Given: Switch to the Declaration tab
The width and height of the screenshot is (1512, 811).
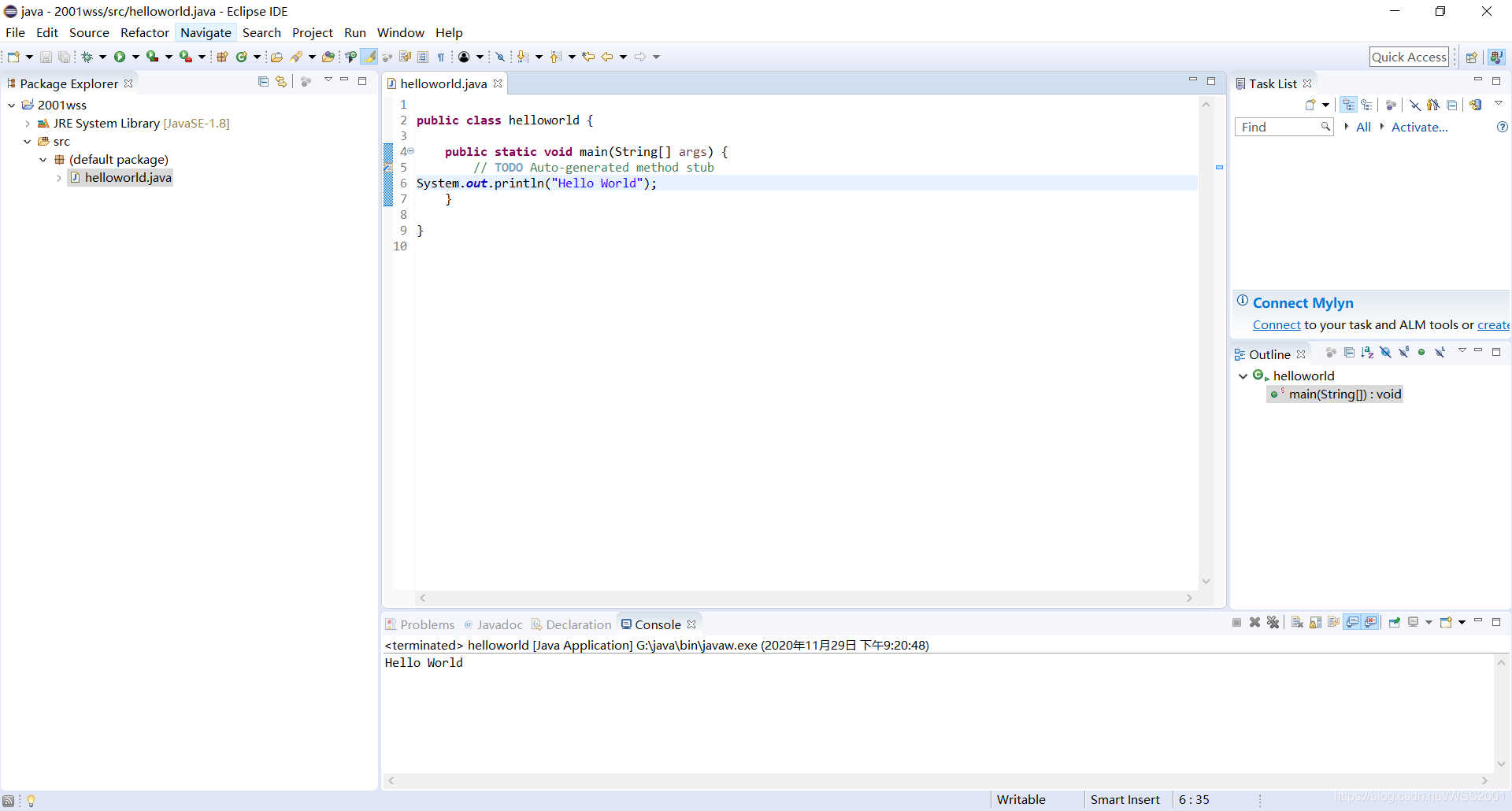Looking at the screenshot, I should (x=572, y=624).
